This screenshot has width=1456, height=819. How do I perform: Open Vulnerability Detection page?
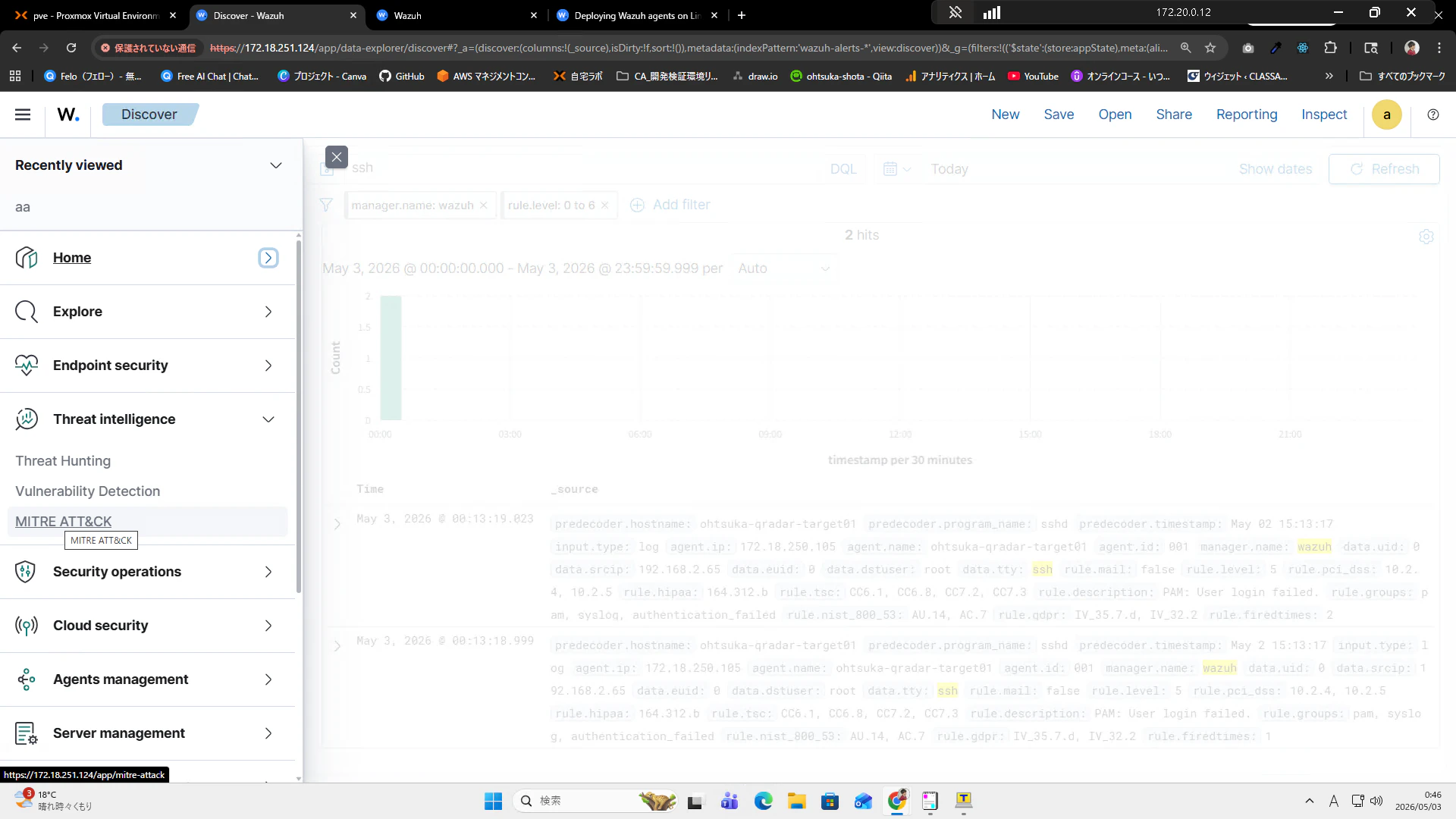tap(88, 491)
